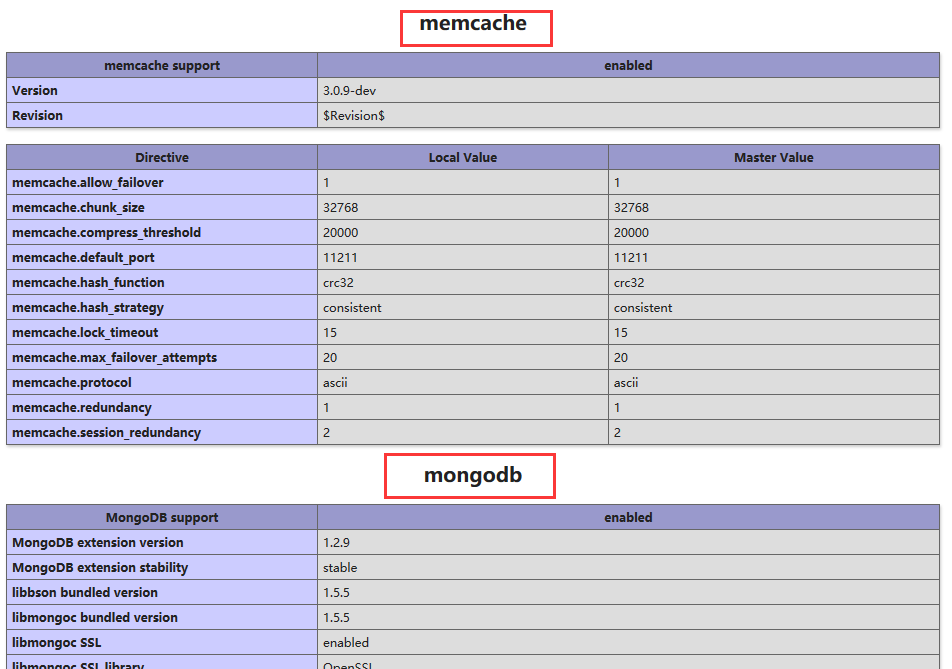
Task: Click local value ascii for protocol
Action: point(335,382)
